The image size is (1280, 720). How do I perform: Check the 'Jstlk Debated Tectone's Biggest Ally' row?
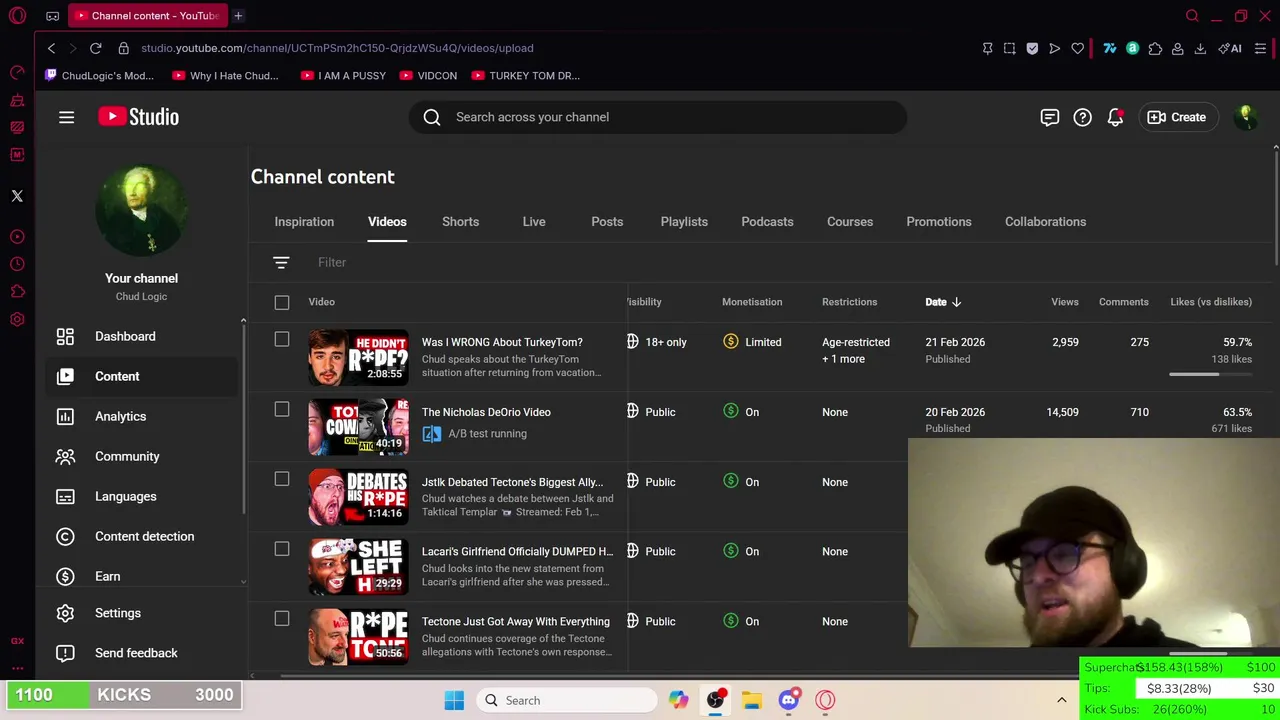[282, 479]
